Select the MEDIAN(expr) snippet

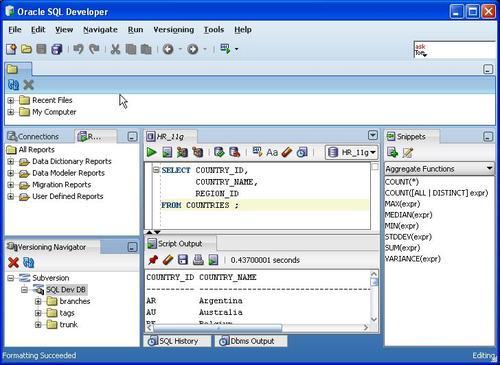click(408, 215)
